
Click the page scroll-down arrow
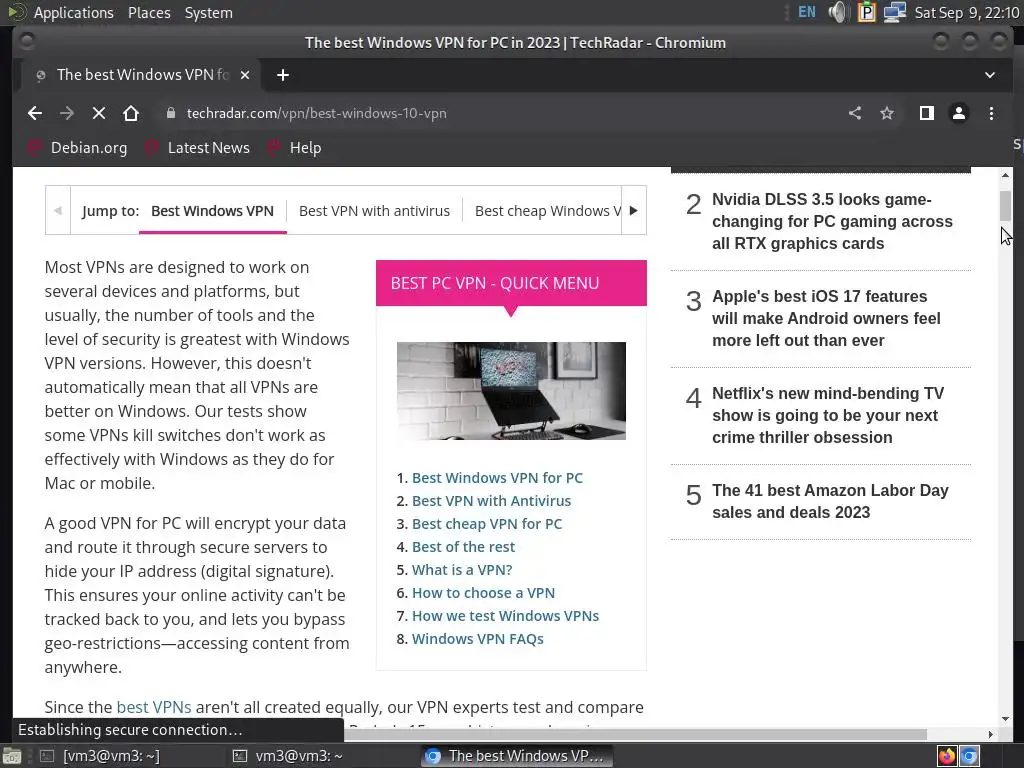pyautogui.click(x=1005, y=719)
